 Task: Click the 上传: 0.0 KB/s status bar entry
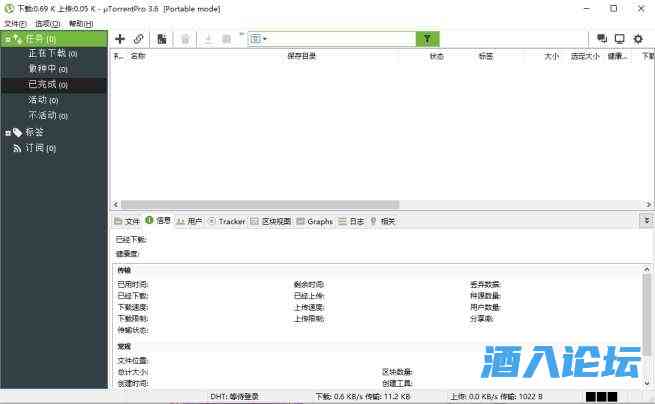pyautogui.click(x=496, y=396)
